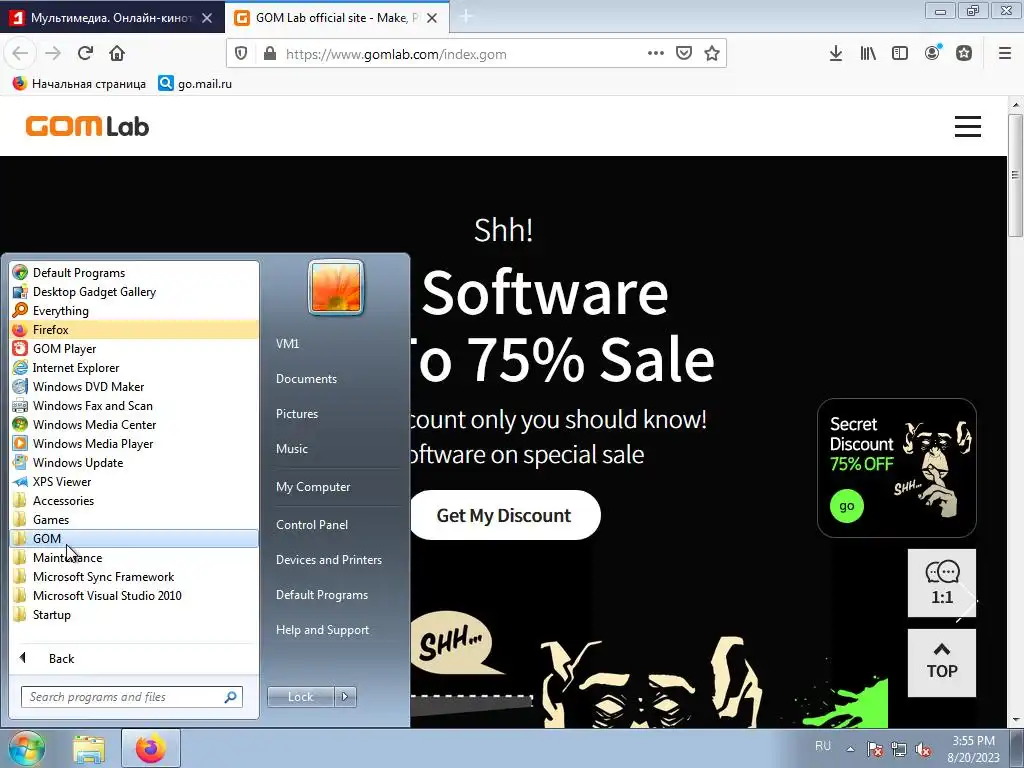Screen dimensions: 1024x768
Task: Save page to Pocket
Action: (x=684, y=54)
